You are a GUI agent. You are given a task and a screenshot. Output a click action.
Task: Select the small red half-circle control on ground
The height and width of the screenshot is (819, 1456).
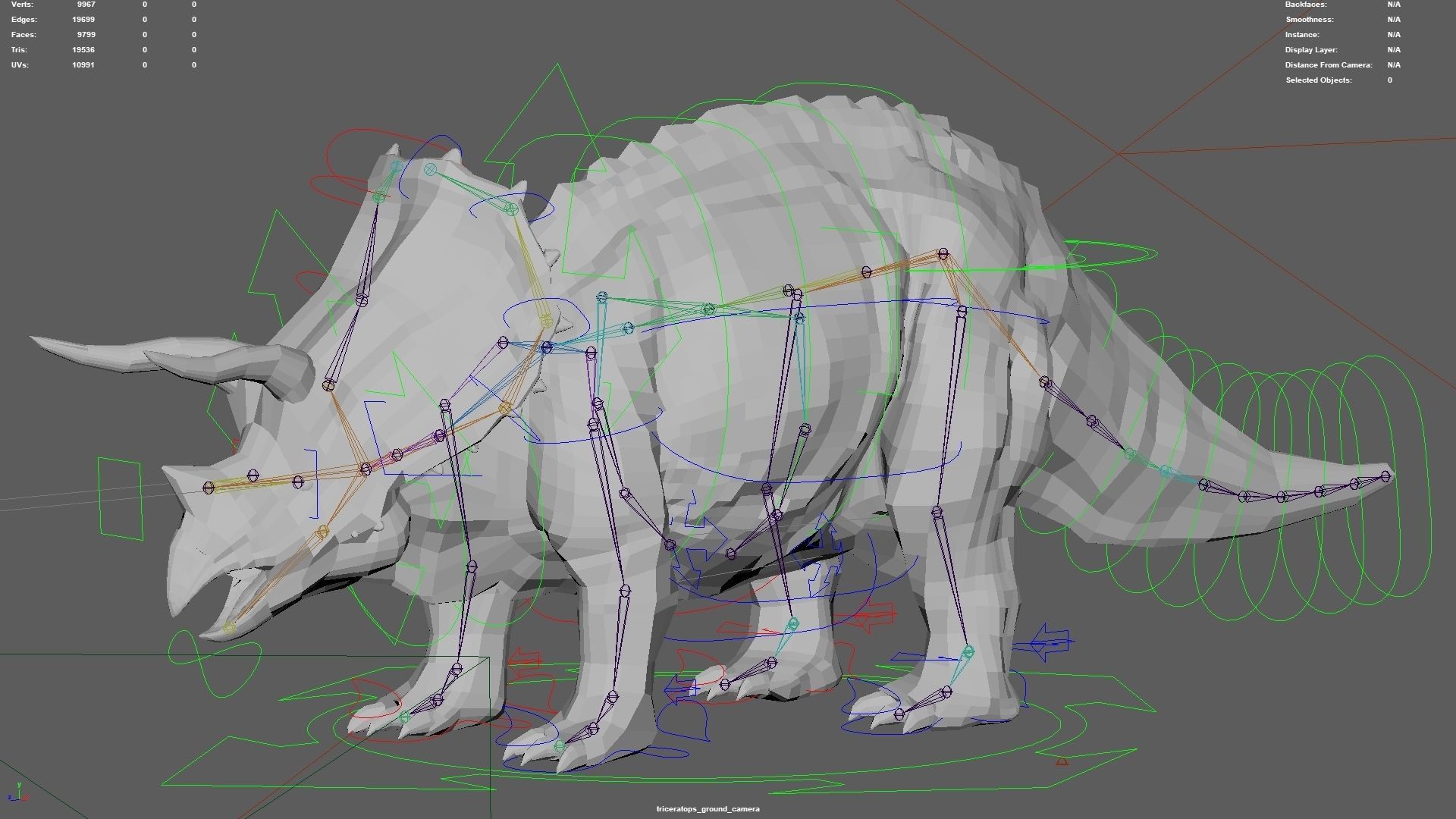click(1062, 761)
